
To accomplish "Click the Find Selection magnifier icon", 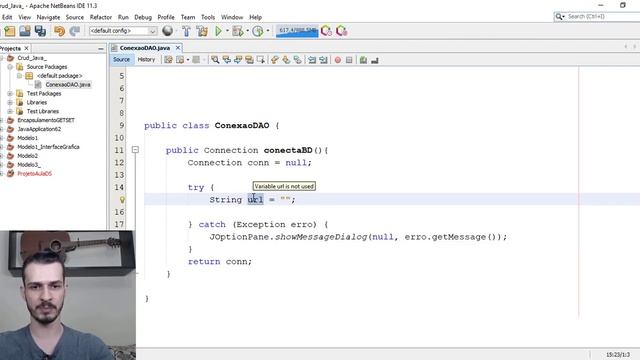I will (215, 60).
